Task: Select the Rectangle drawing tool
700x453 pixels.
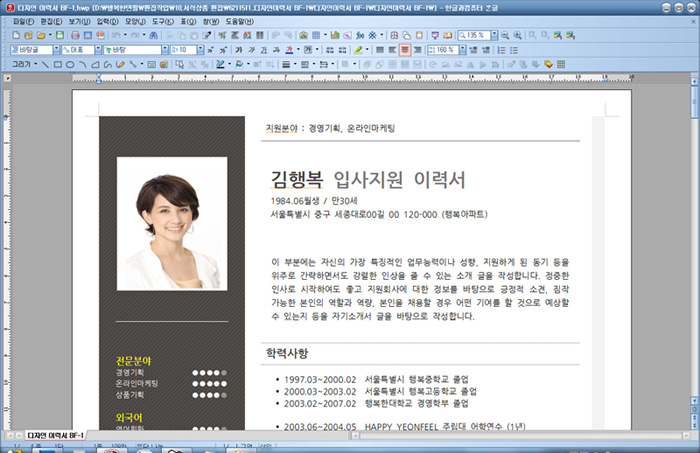Action: tap(58, 65)
